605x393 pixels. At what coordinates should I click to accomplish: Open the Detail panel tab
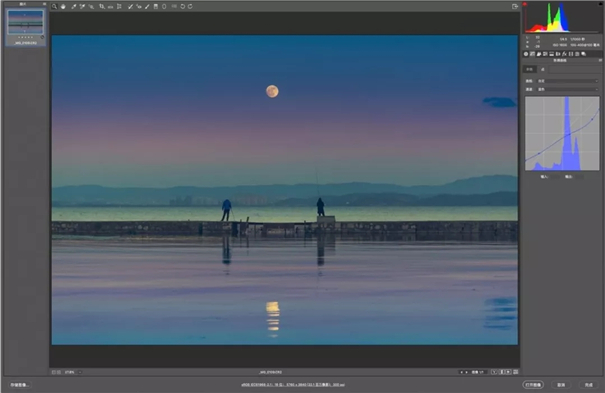[539, 54]
